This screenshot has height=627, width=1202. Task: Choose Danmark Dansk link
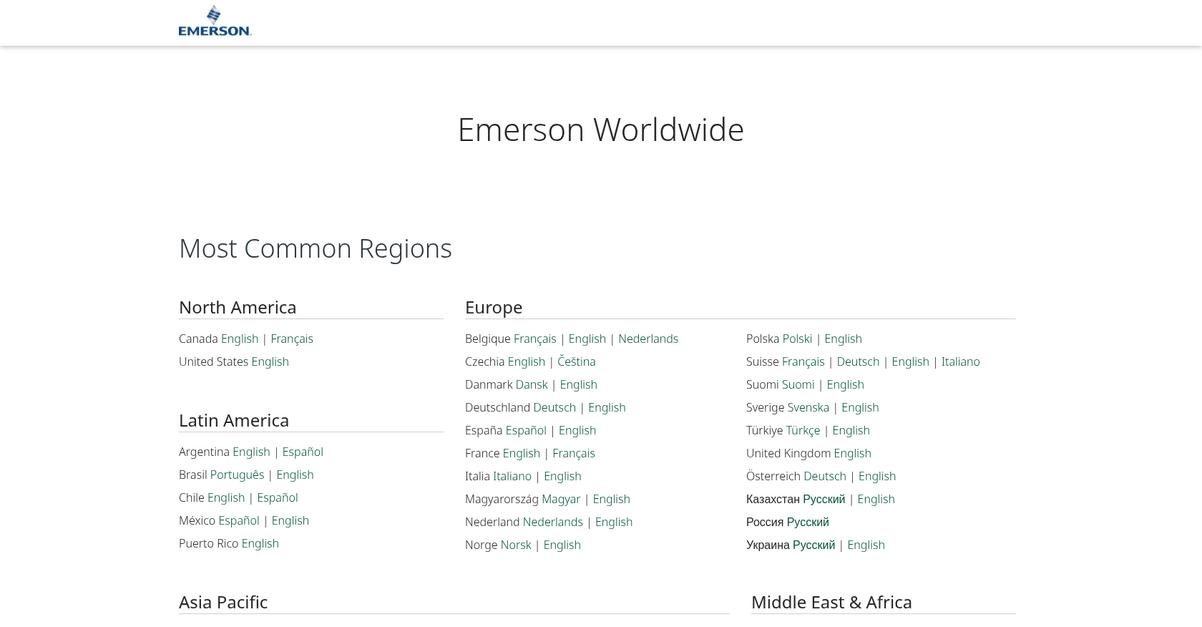point(532,385)
